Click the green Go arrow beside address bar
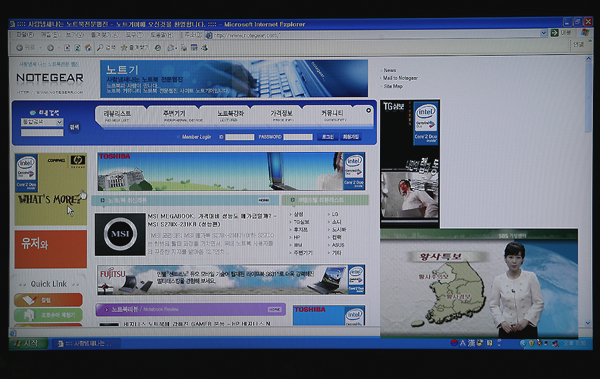 point(554,33)
